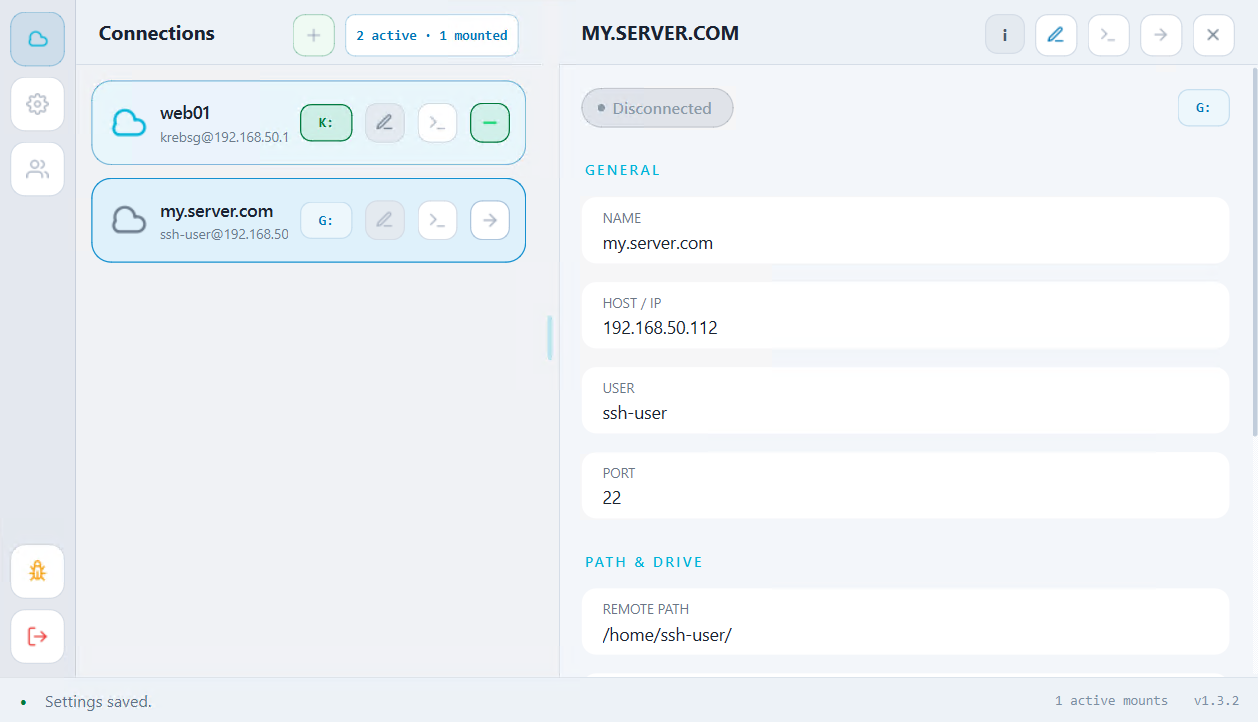1258x722 pixels.
Task: Mount my.server.com using row arrow button
Action: pos(490,220)
